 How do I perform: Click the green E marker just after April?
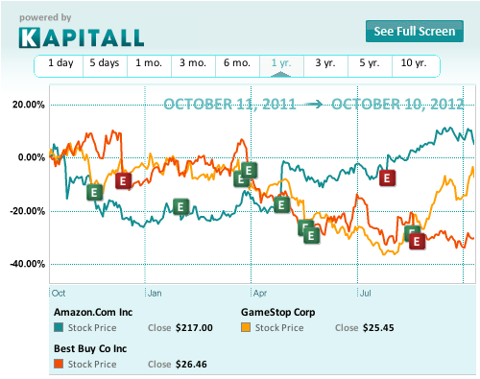pos(282,205)
